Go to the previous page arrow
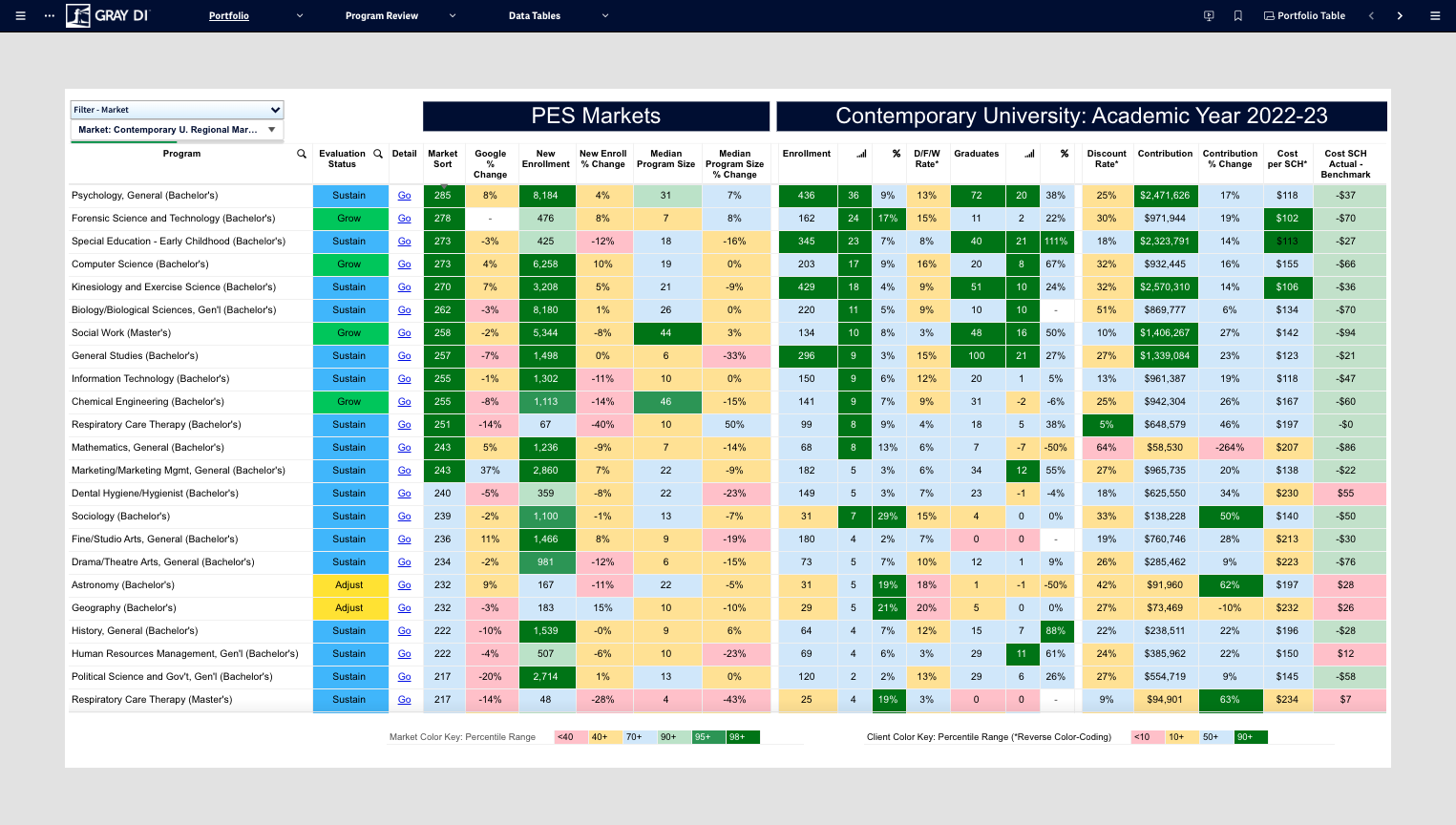Viewport: 1456px width, 825px height. [x=1371, y=16]
